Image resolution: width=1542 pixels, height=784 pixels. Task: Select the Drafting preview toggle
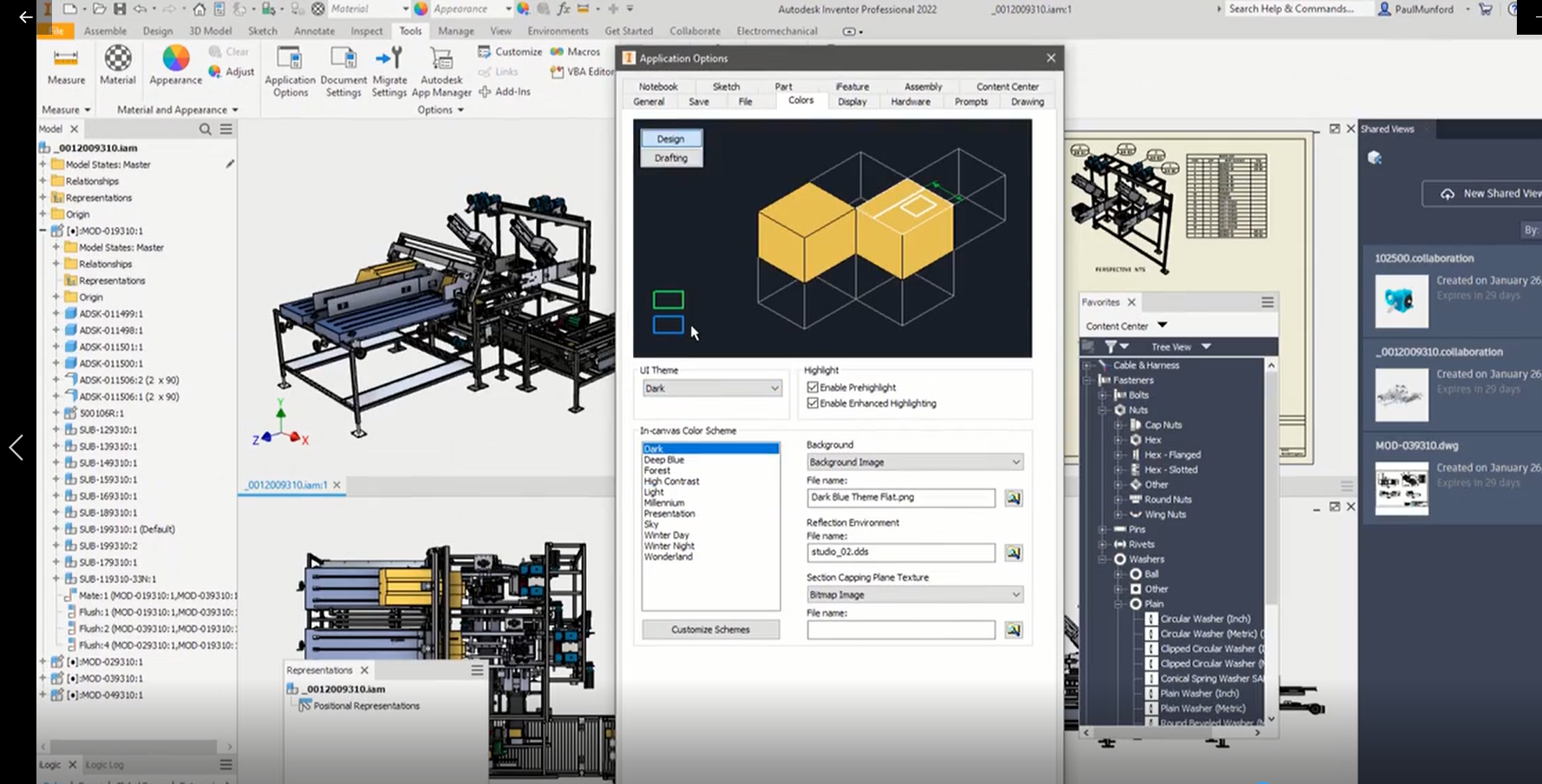tap(670, 158)
